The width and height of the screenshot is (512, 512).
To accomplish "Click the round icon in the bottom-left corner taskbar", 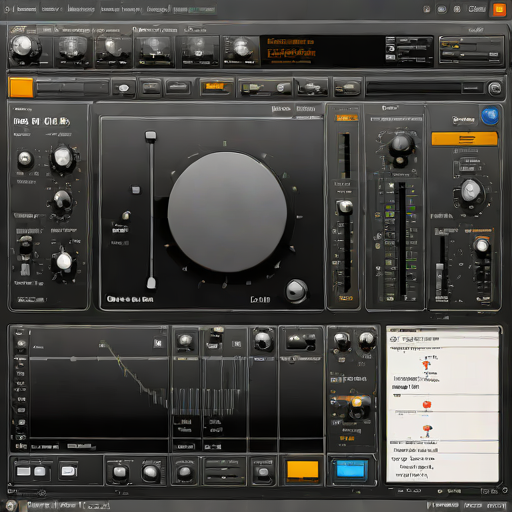I will coord(11,505).
